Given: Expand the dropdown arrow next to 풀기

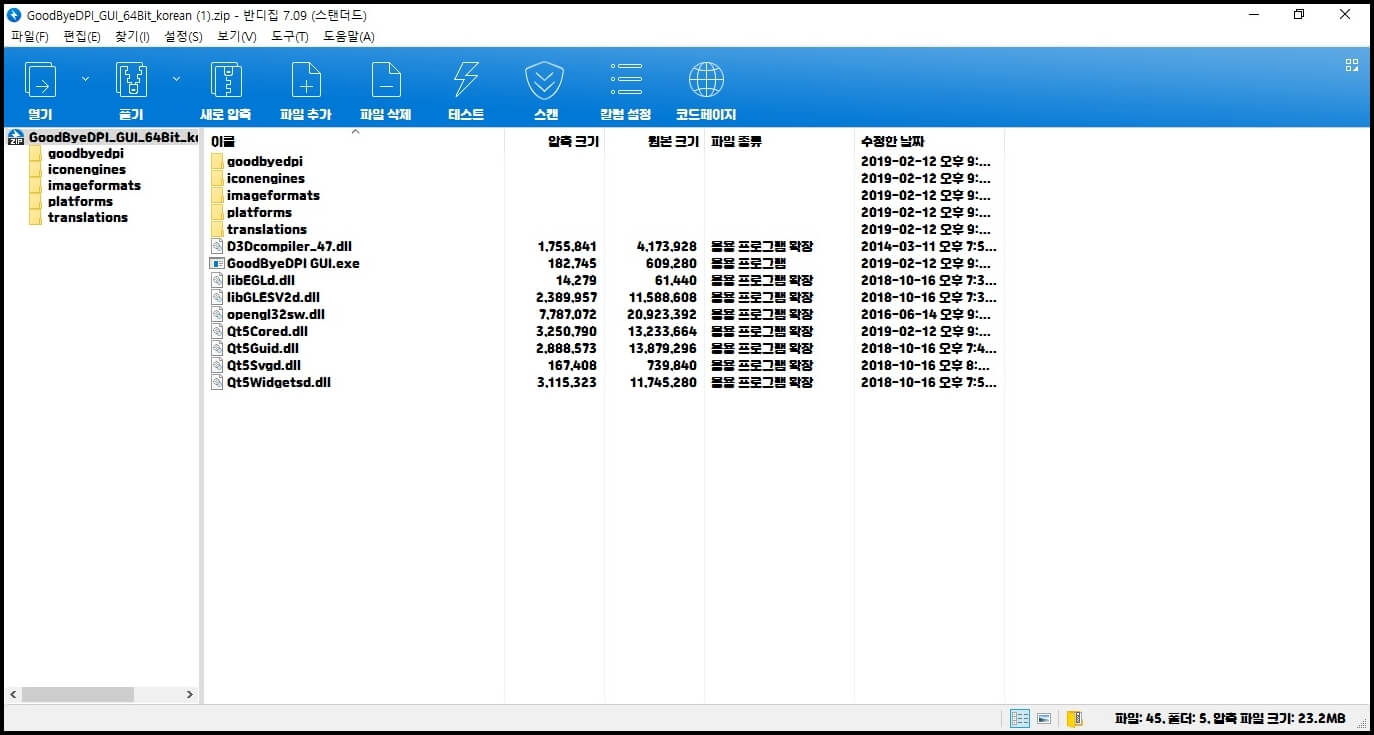Looking at the screenshot, I should click(176, 78).
